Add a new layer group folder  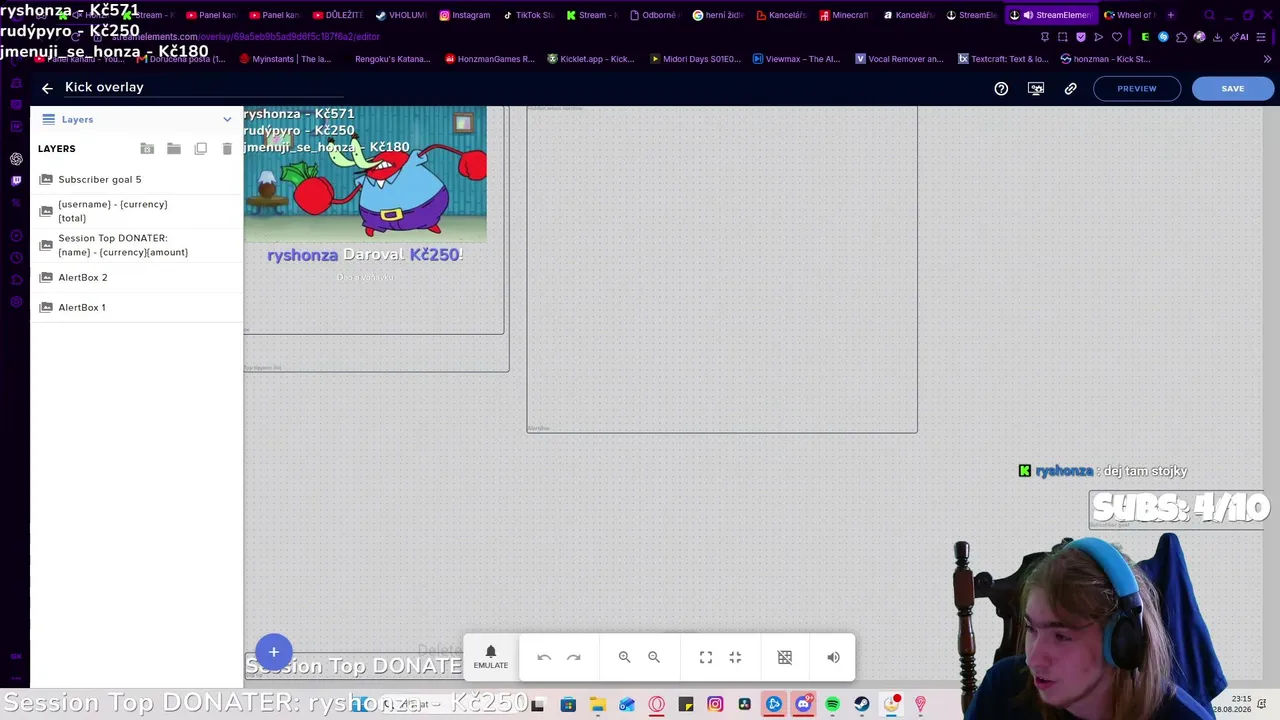point(147,149)
